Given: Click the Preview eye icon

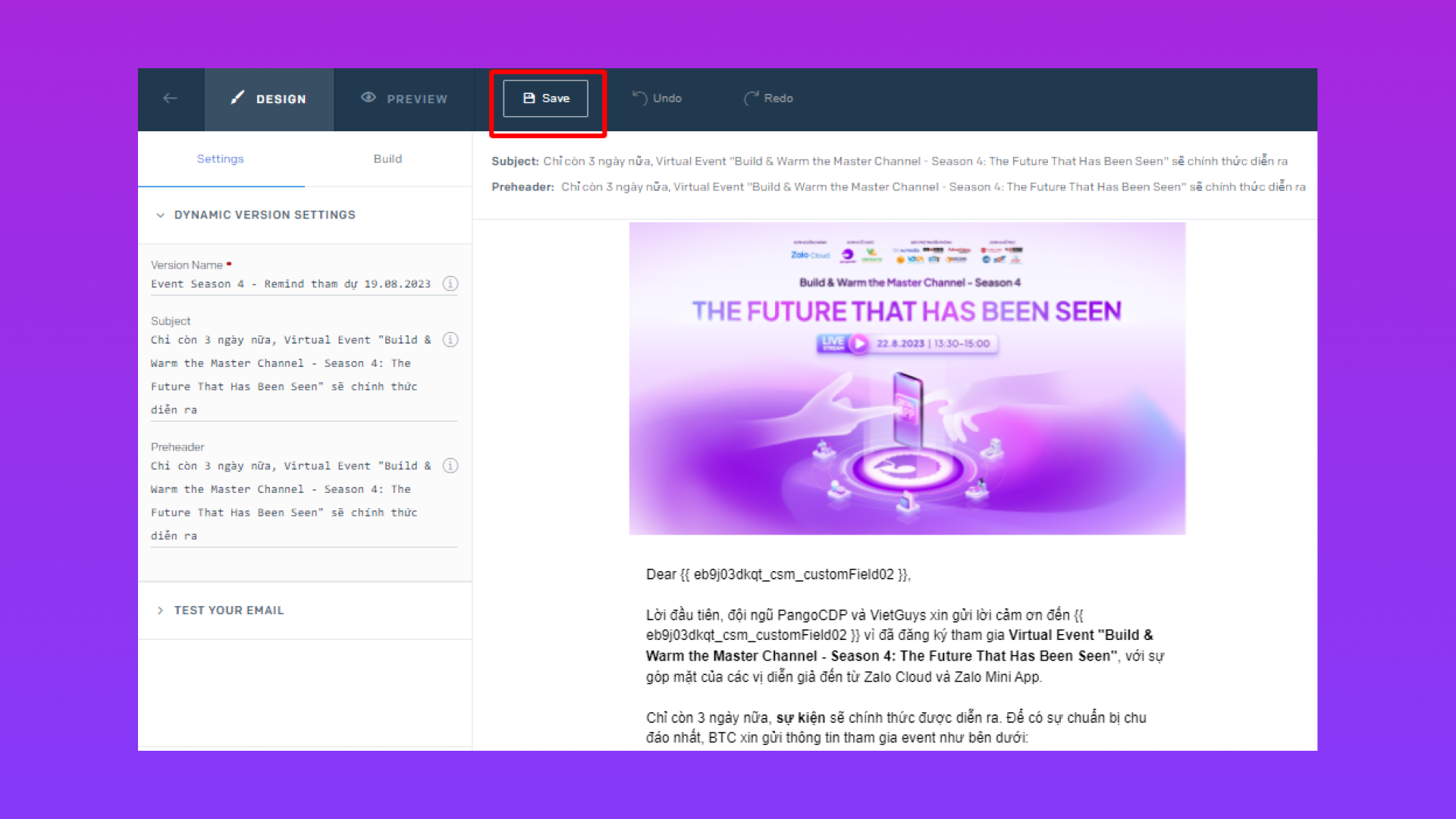Looking at the screenshot, I should click(x=369, y=97).
